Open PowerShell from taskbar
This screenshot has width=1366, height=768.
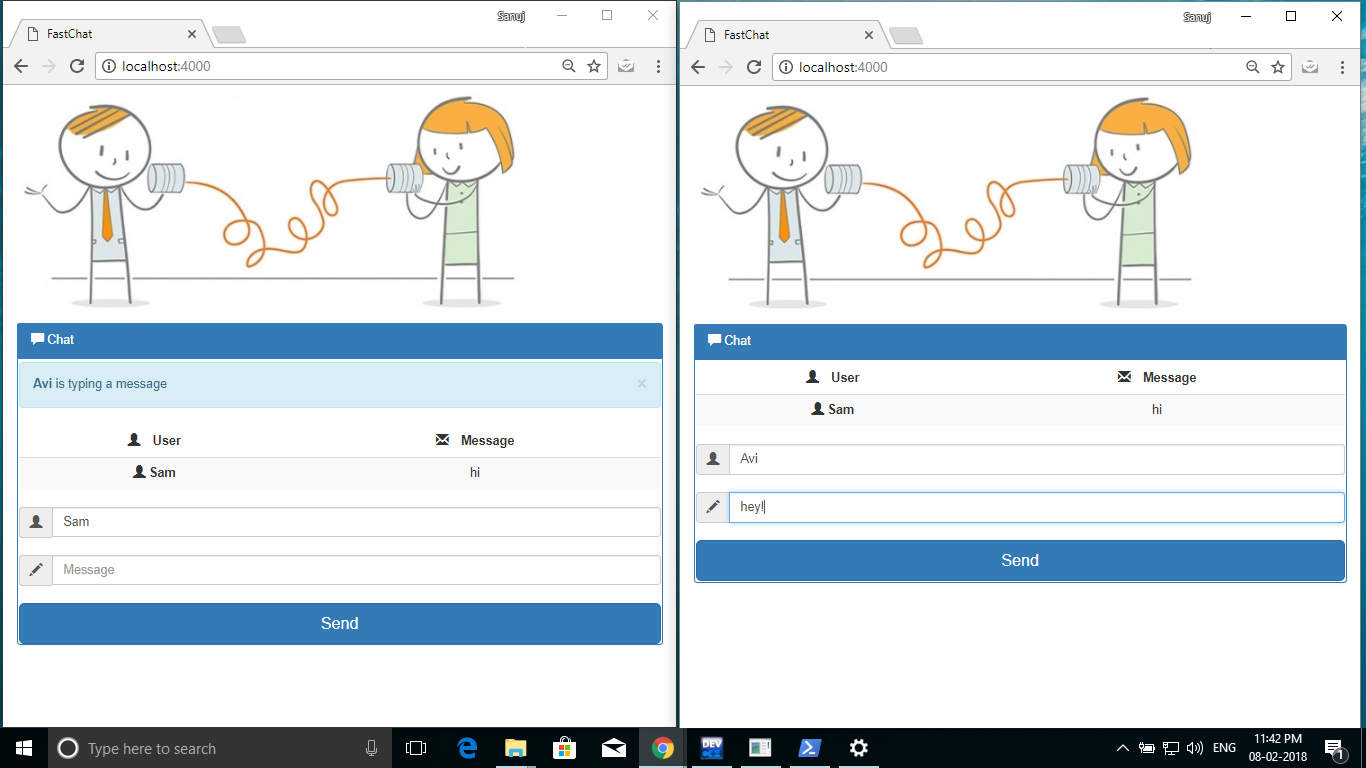(809, 748)
